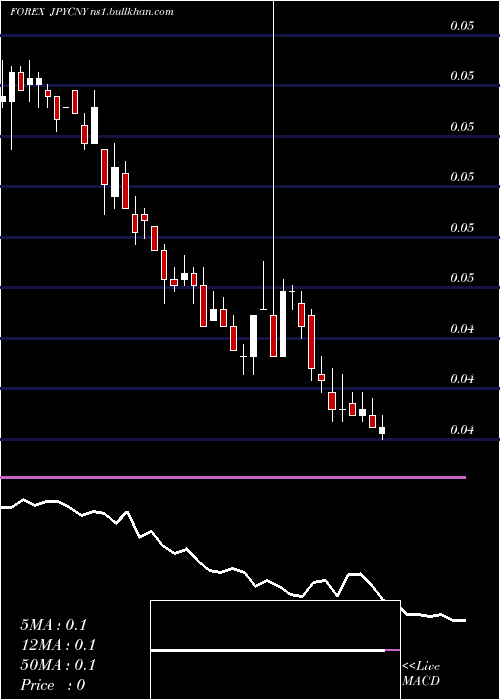Click the <<Live label
Viewport: 500px width, 700px height.
pos(421,666)
